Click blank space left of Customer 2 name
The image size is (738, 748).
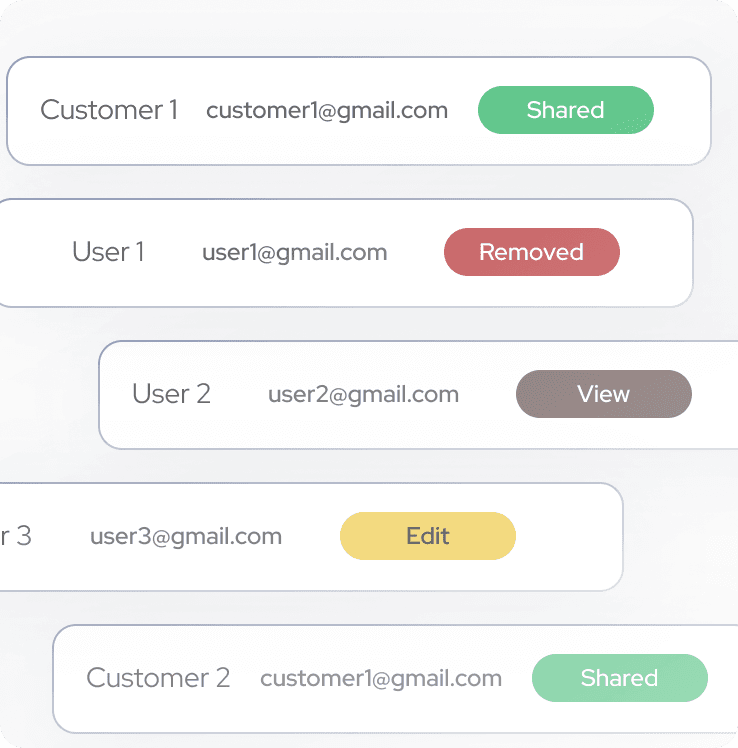click(x=70, y=678)
